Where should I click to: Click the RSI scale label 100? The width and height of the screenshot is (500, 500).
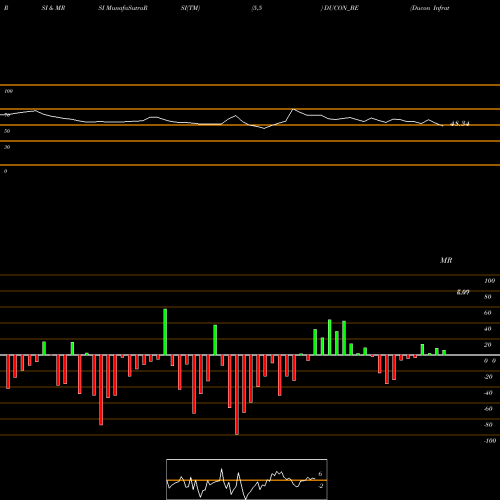click(x=9, y=91)
